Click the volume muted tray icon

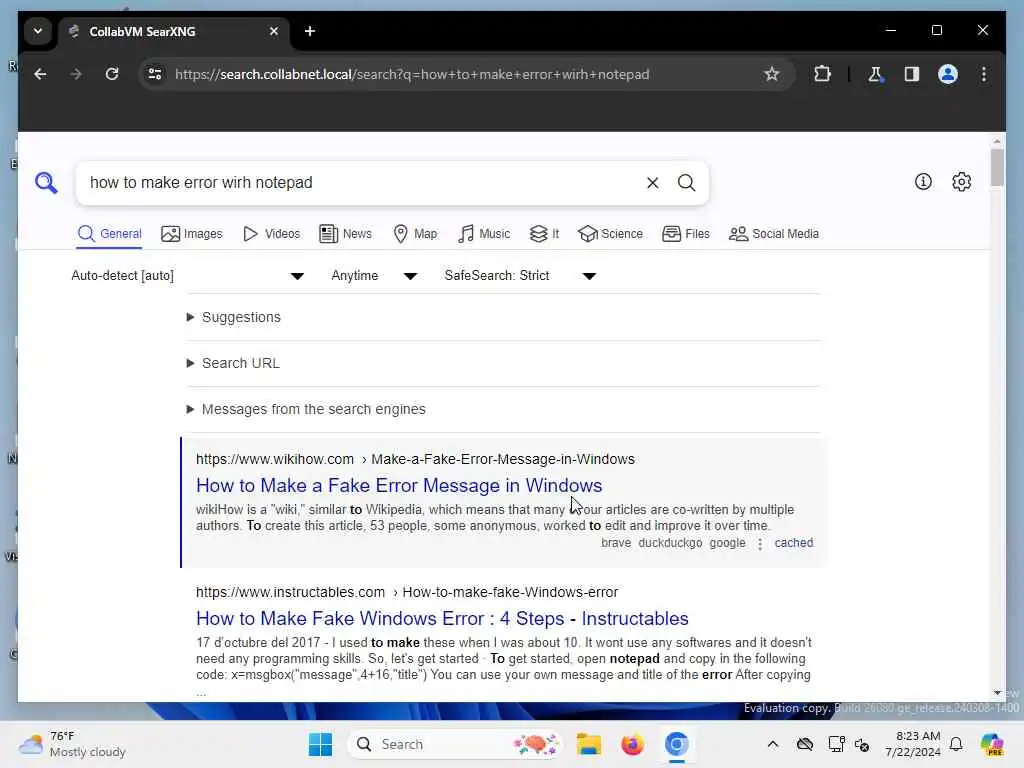pos(862,744)
